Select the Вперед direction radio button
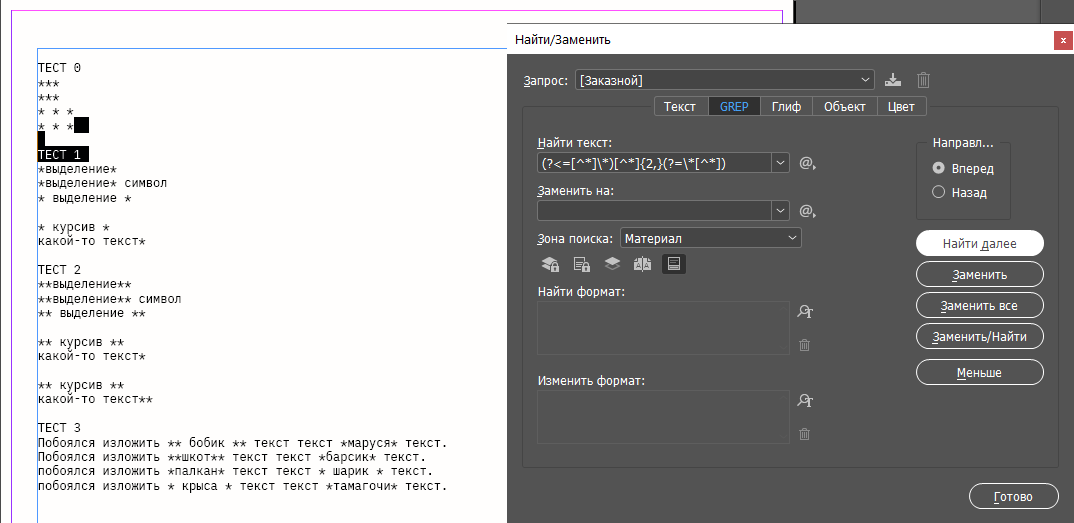1074x523 pixels. point(938,168)
